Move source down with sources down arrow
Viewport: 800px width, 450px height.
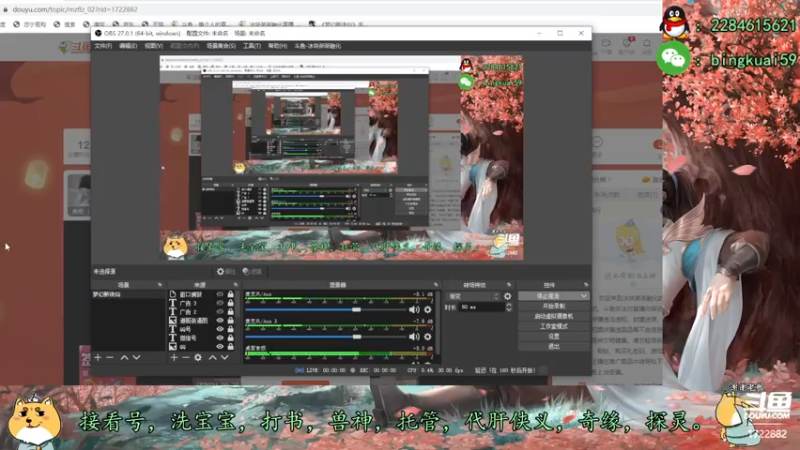click(224, 358)
